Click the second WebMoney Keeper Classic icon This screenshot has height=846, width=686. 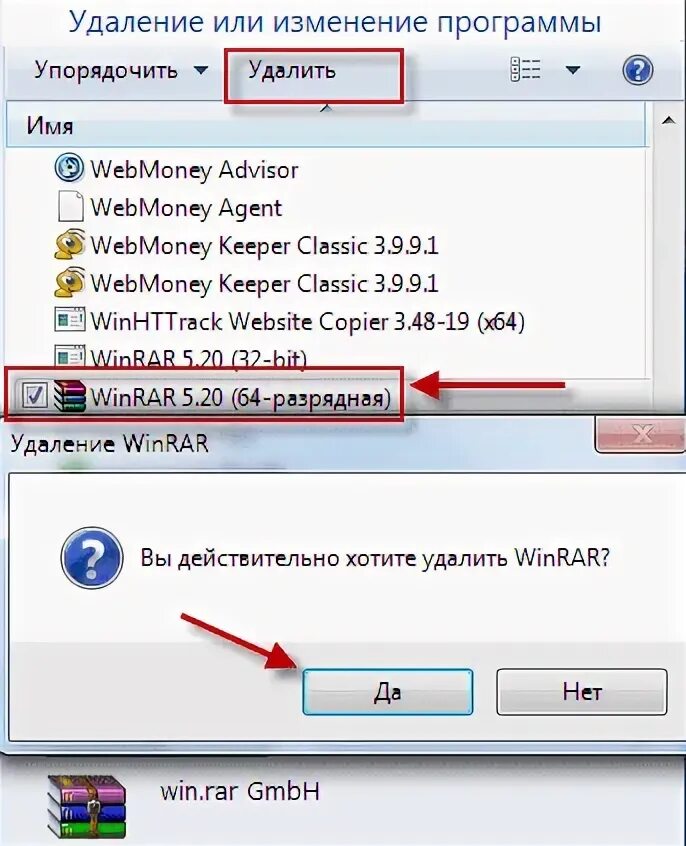coord(70,282)
